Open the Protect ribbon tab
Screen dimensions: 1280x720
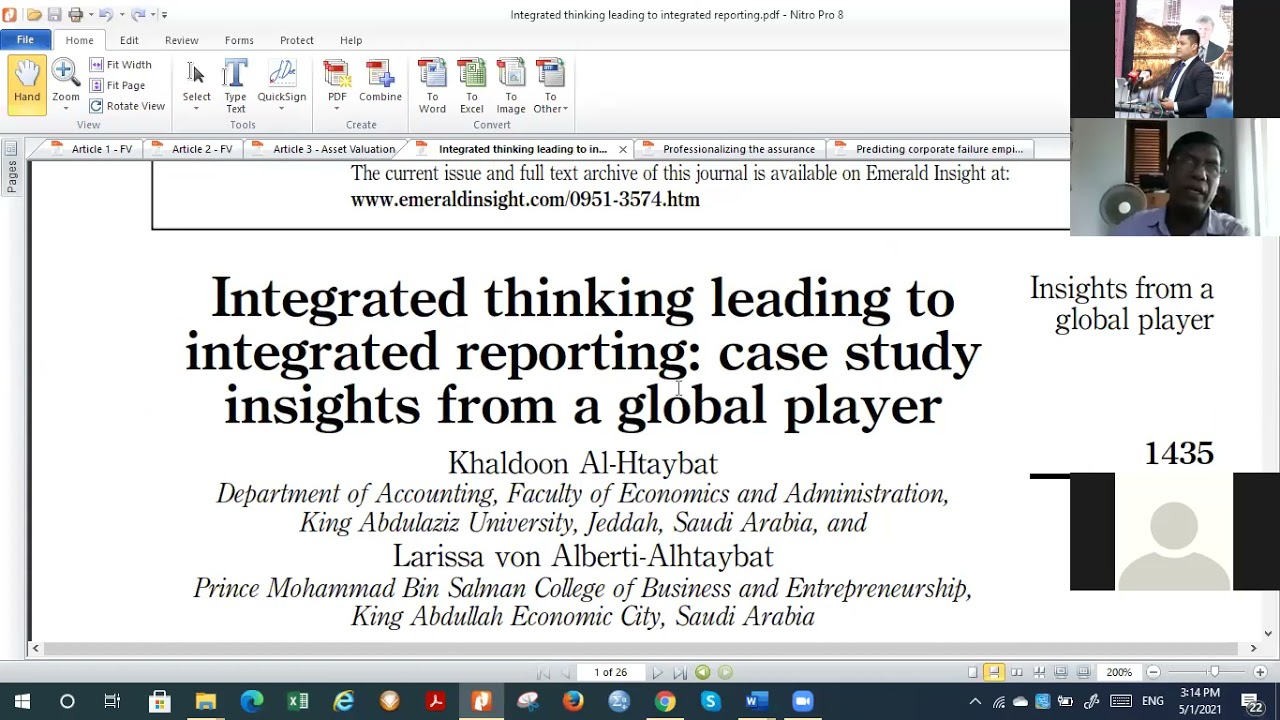click(x=297, y=40)
